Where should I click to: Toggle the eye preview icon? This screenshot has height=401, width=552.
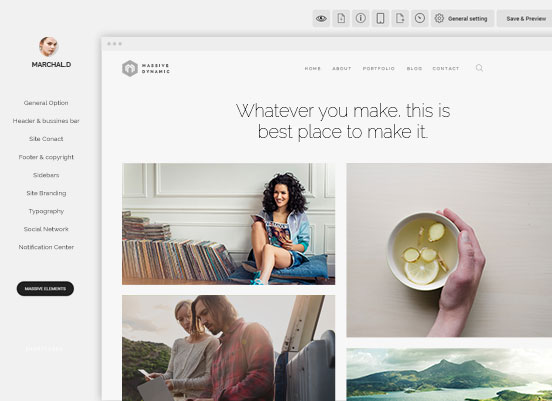(x=321, y=18)
